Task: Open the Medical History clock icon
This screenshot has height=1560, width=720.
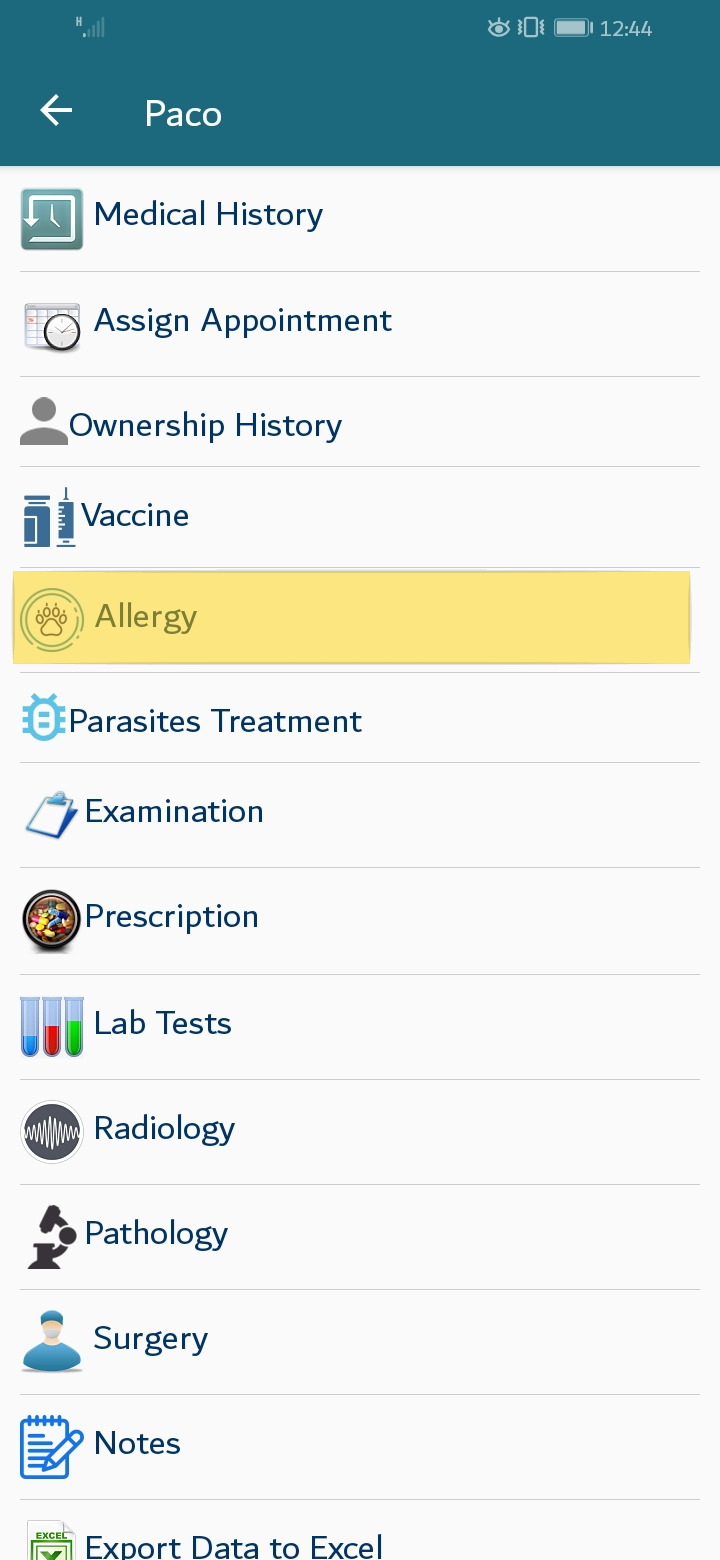Action: (52, 219)
